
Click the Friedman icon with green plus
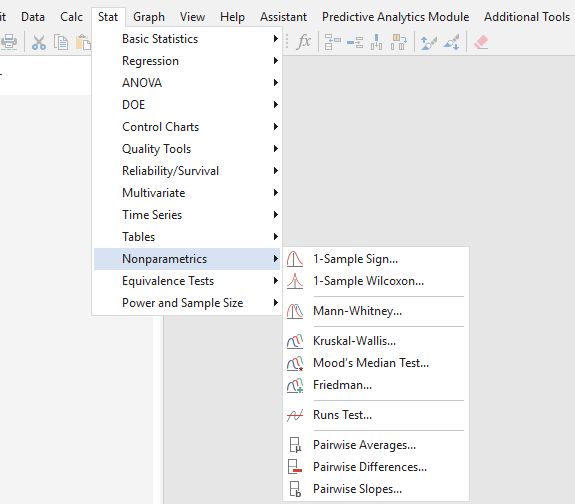click(x=295, y=385)
